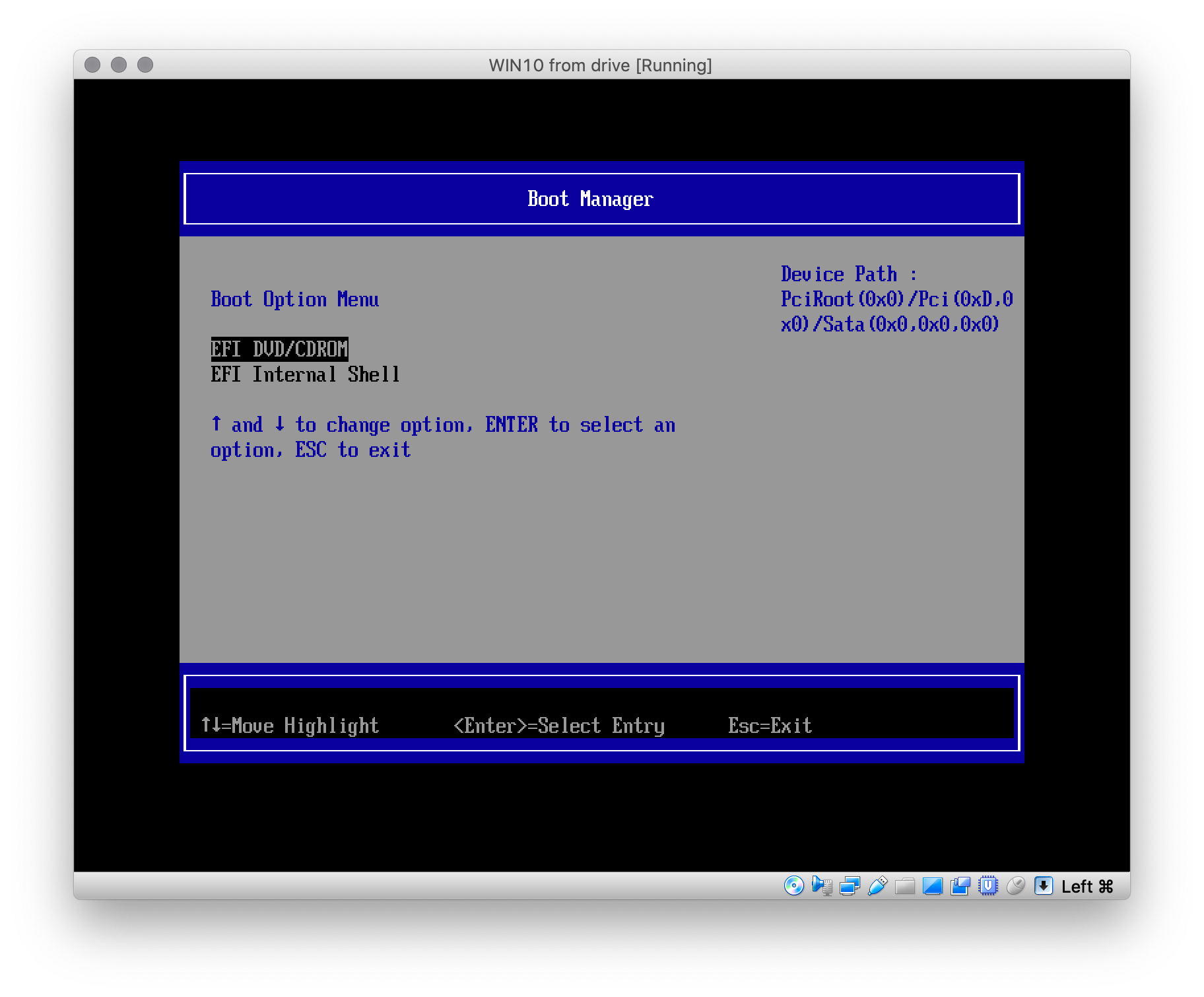The height and width of the screenshot is (997, 1204).
Task: Open the status bar arrow dropdown
Action: coord(1044,887)
